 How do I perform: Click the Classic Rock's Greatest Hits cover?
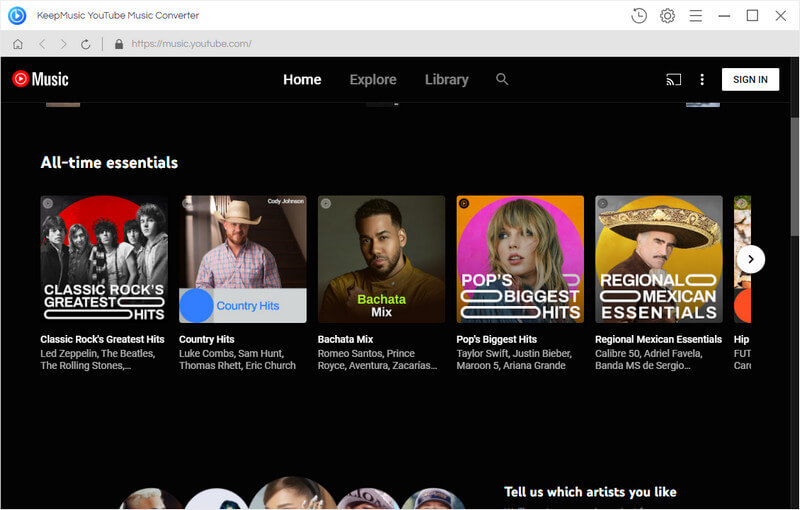tap(104, 259)
